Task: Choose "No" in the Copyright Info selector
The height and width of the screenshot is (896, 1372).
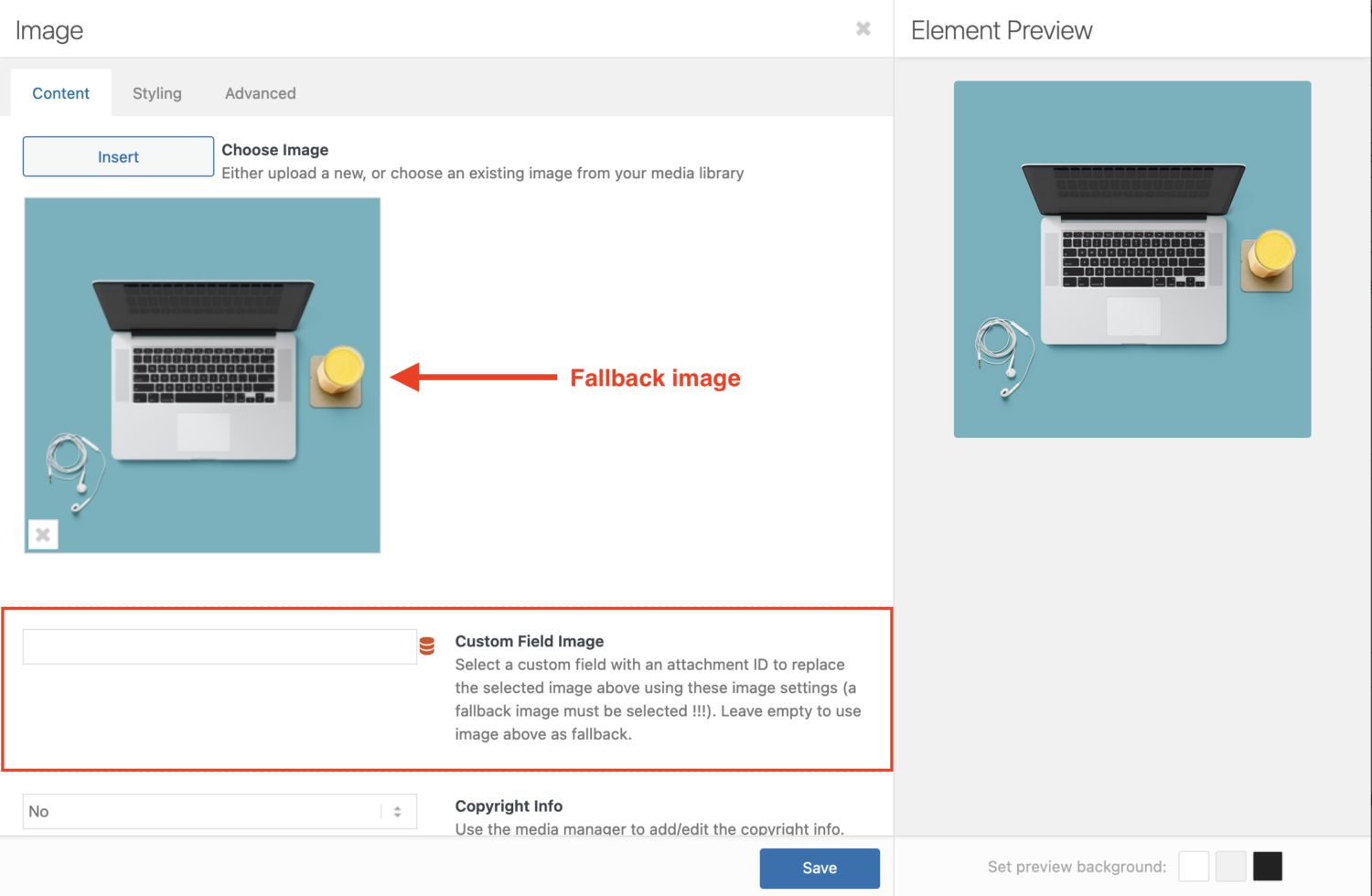Action: click(220, 811)
